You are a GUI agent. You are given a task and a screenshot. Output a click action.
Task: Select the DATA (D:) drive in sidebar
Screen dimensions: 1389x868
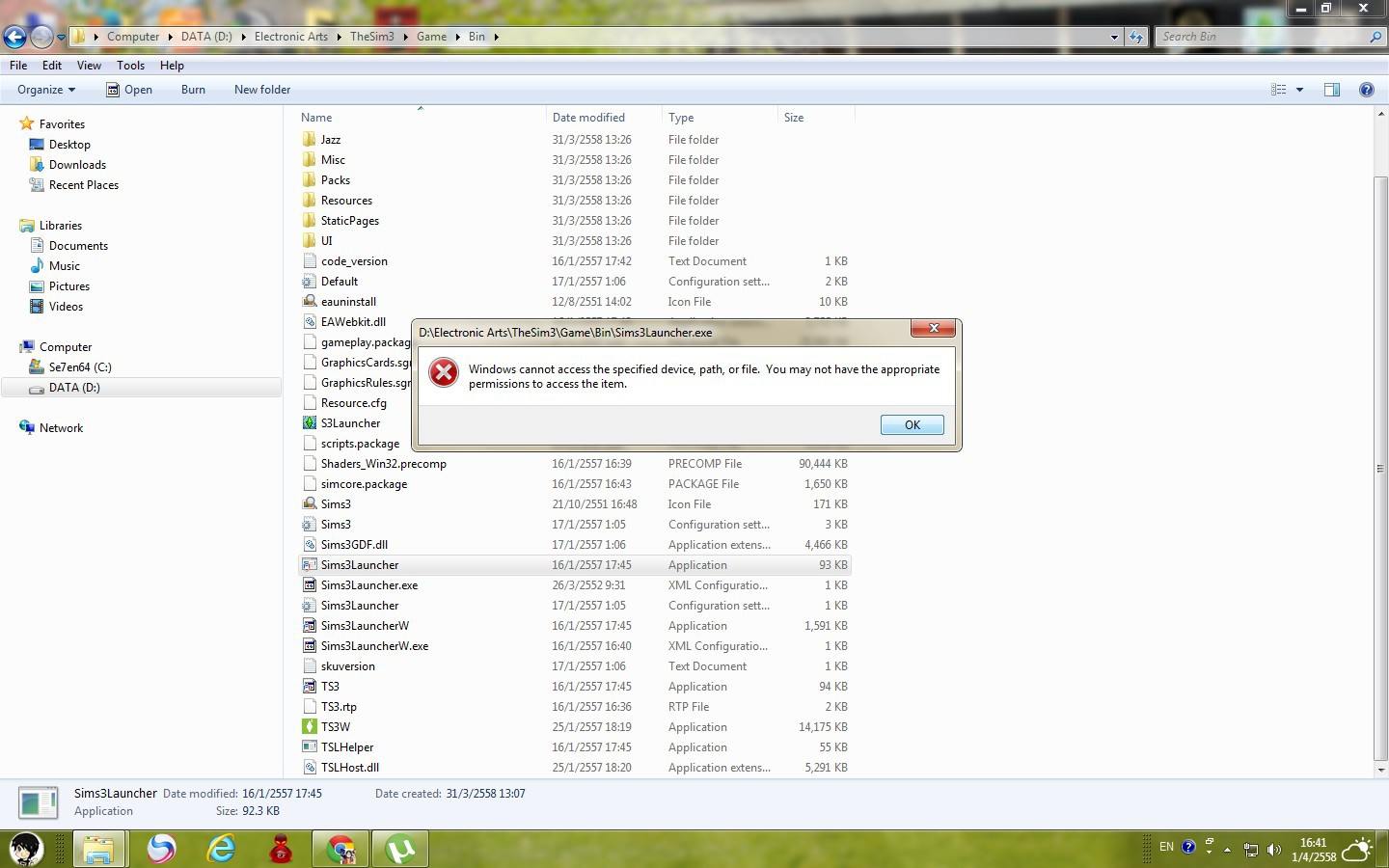tap(74, 388)
